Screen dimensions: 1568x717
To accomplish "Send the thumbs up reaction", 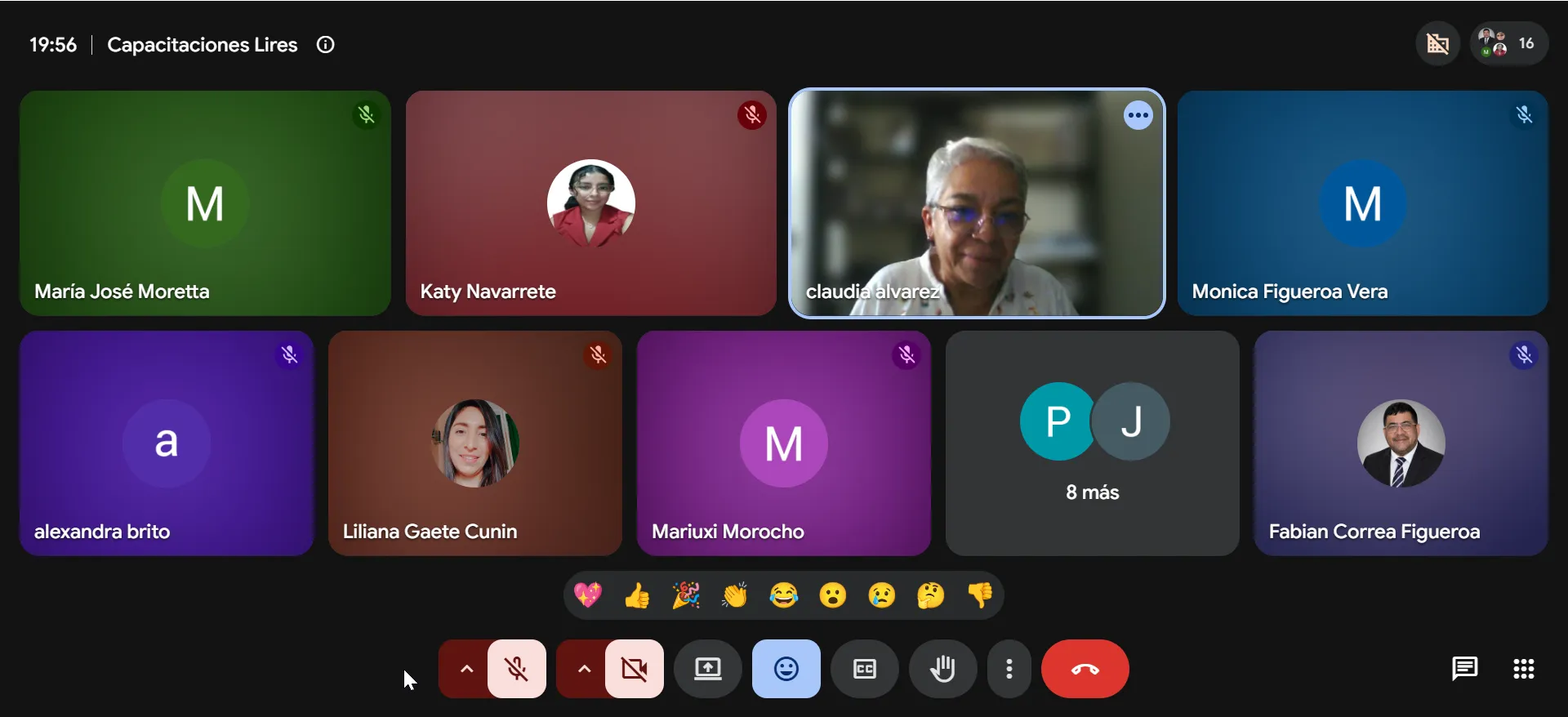I will (x=637, y=595).
